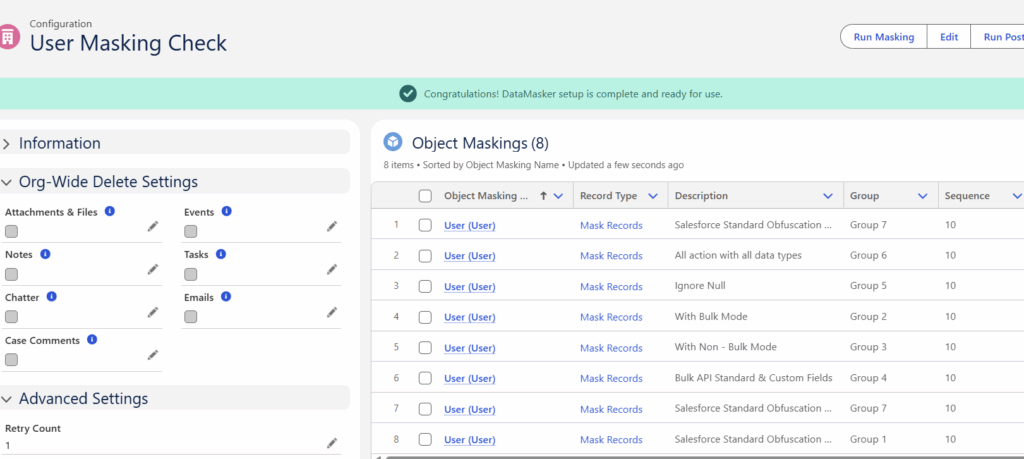1024x459 pixels.
Task: Click the Object Maskings cube icon
Action: pyautogui.click(x=393, y=143)
